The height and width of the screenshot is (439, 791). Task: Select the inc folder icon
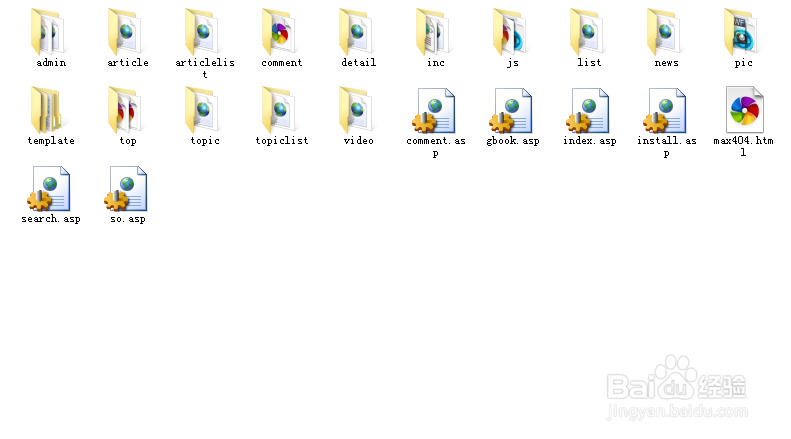pyautogui.click(x=434, y=32)
